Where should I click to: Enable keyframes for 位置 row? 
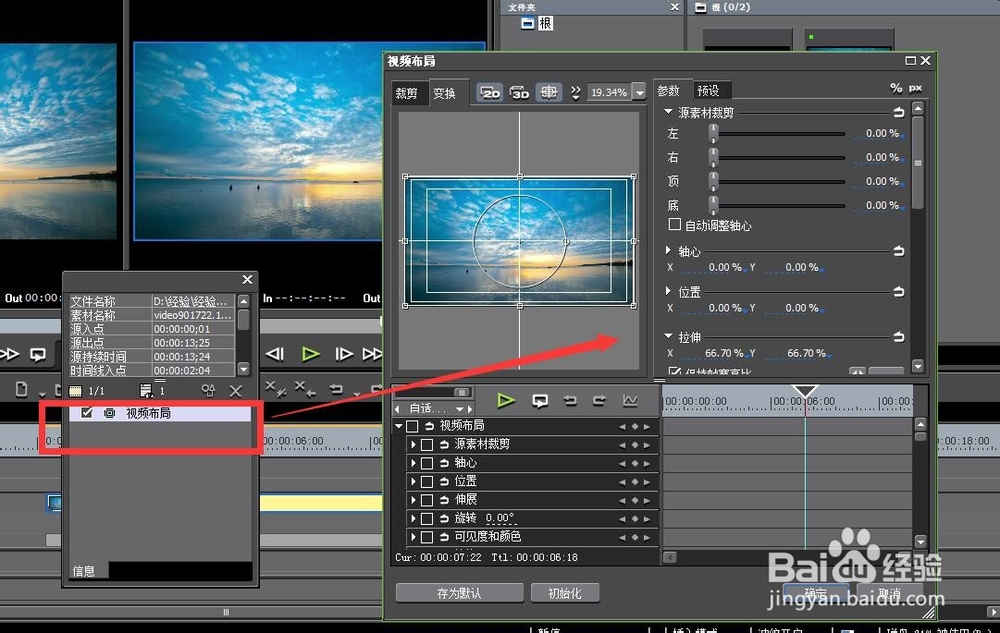pos(427,481)
